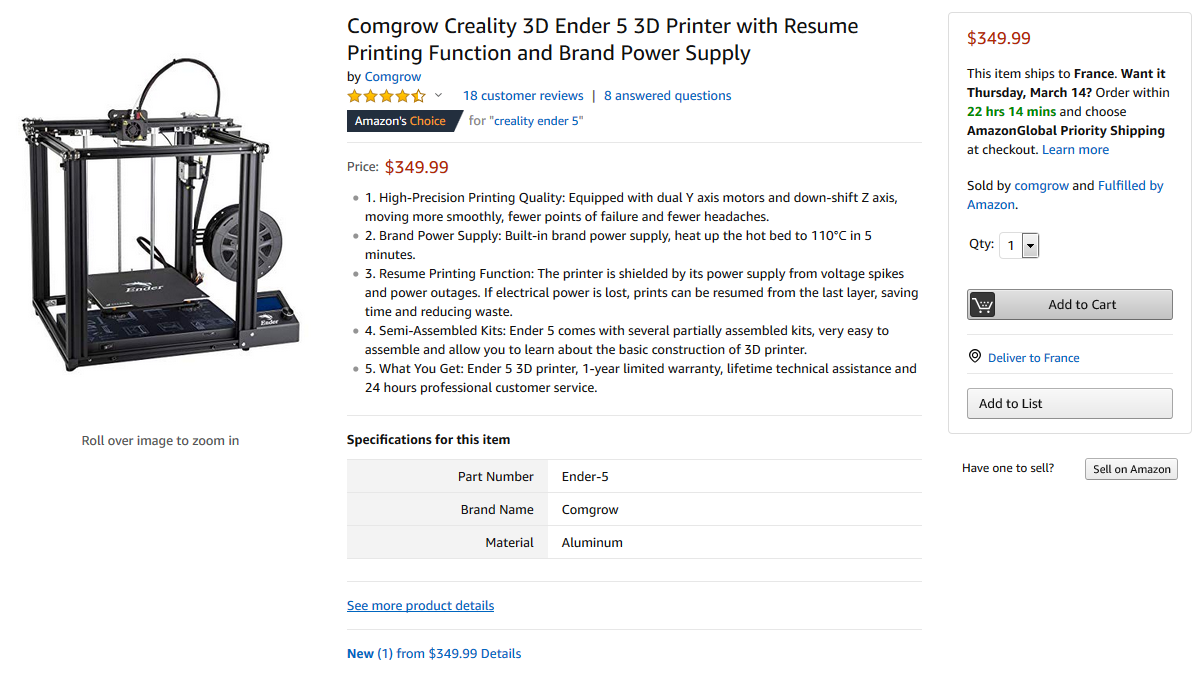
Task: Open the comgrow seller link
Action: (x=1041, y=186)
